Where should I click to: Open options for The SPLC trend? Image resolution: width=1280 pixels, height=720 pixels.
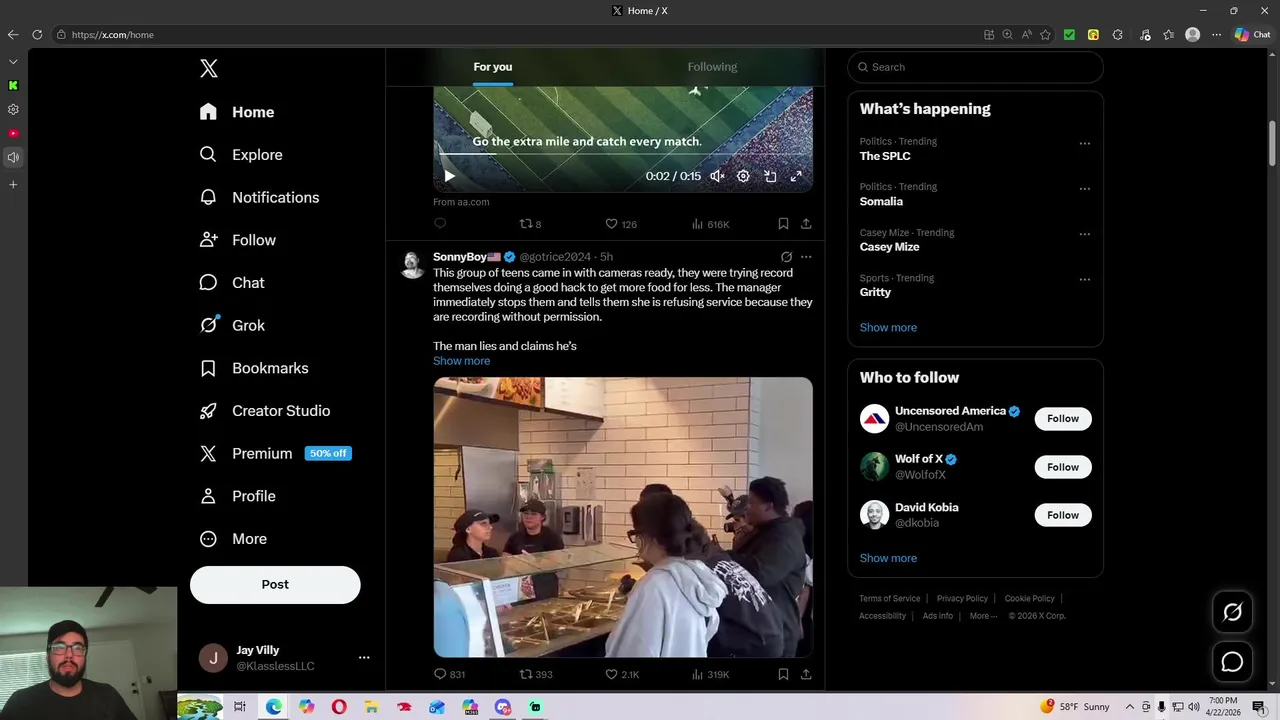click(1084, 143)
